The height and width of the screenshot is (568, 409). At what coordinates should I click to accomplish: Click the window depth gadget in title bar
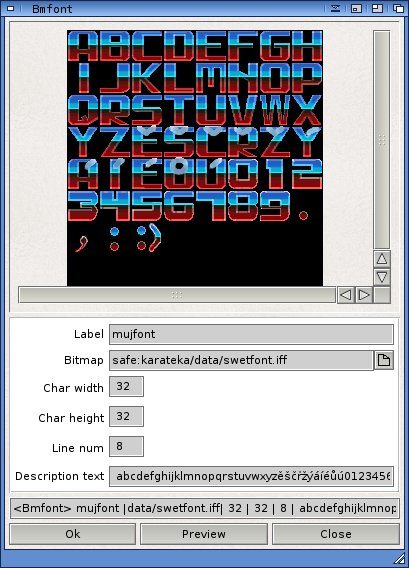398,8
